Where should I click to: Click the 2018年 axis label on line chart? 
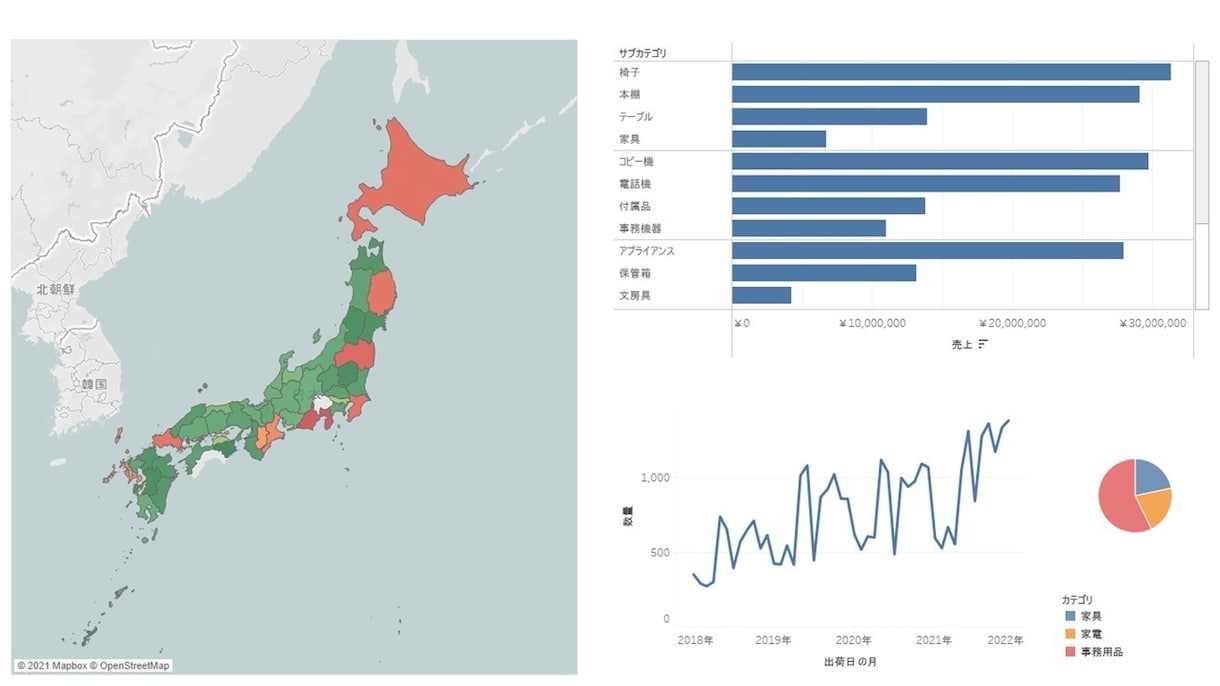click(x=695, y=640)
